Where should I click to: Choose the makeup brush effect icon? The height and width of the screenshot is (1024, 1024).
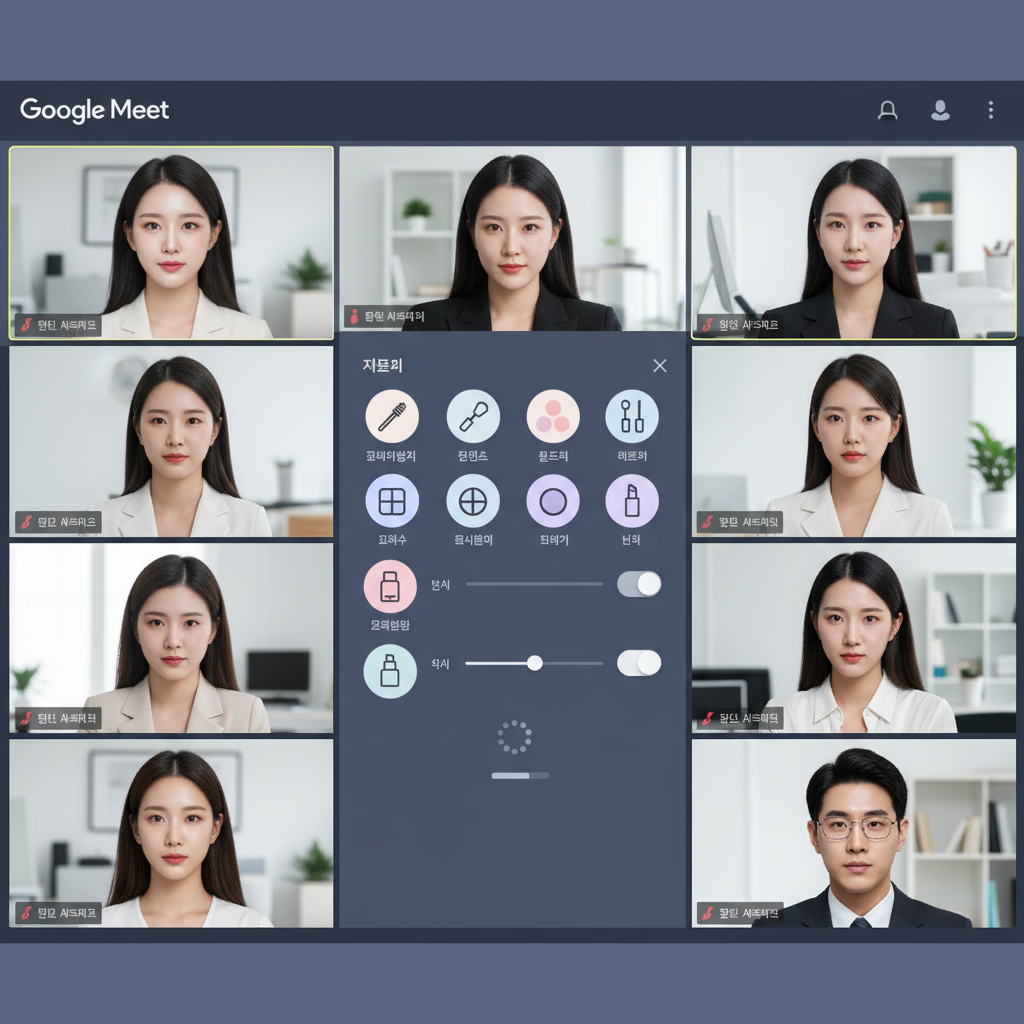(x=473, y=416)
